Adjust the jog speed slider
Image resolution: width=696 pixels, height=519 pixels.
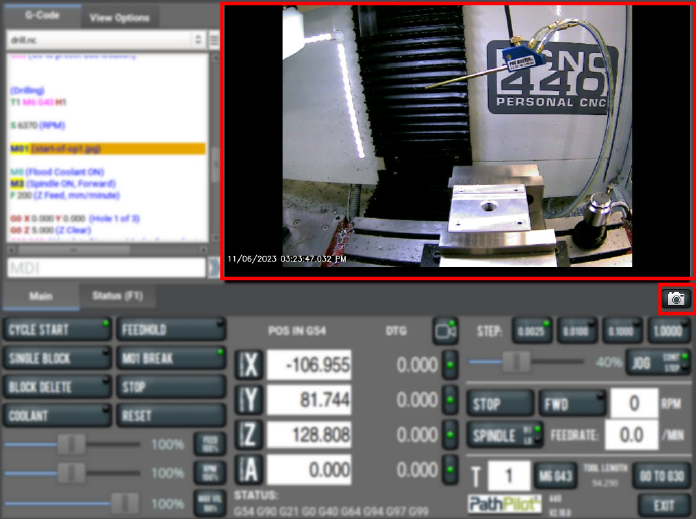click(x=516, y=361)
